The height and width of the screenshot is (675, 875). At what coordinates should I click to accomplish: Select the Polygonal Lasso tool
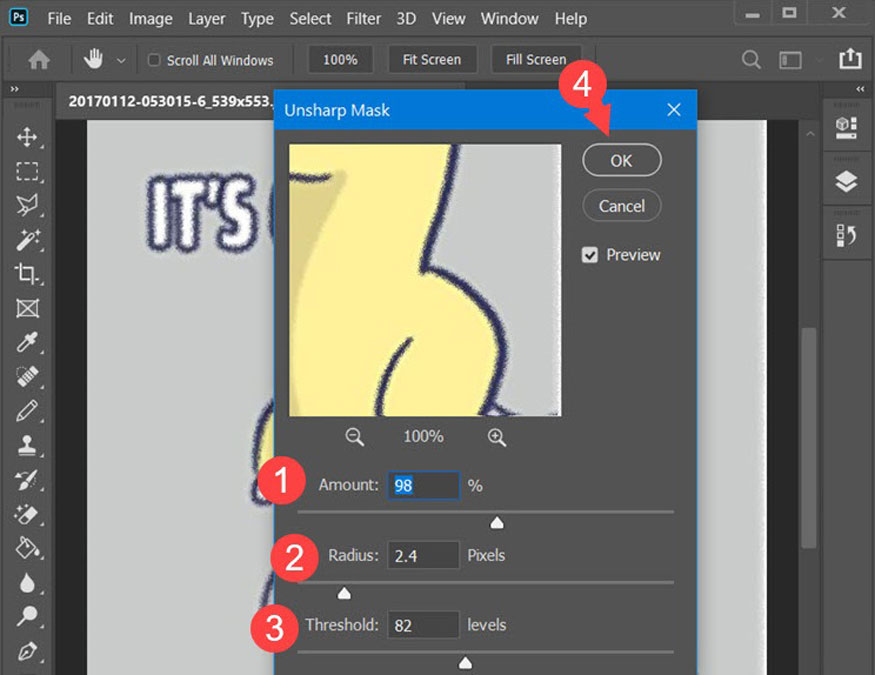click(27, 205)
